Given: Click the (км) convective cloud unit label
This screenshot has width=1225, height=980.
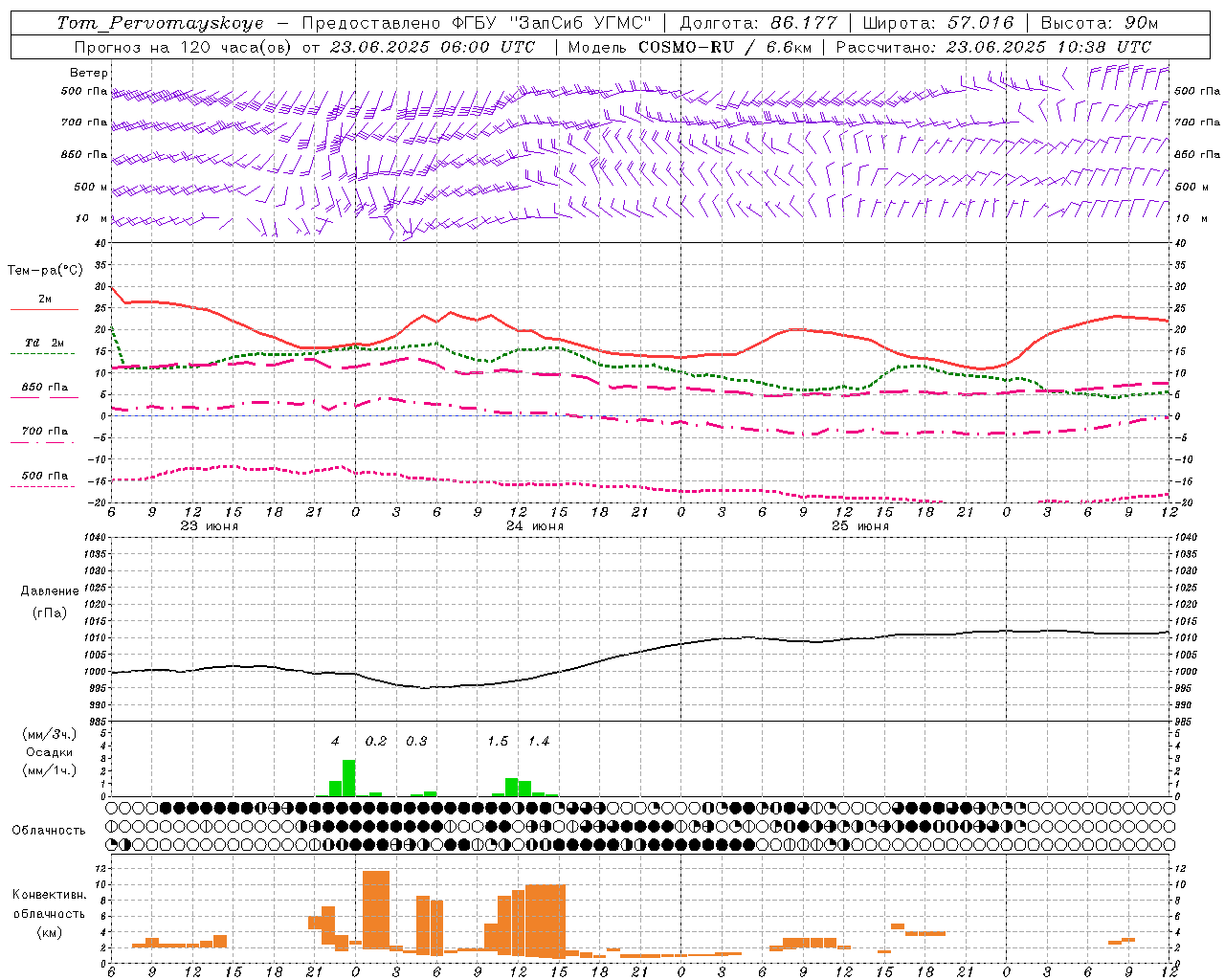Looking at the screenshot, I should 49,932.
